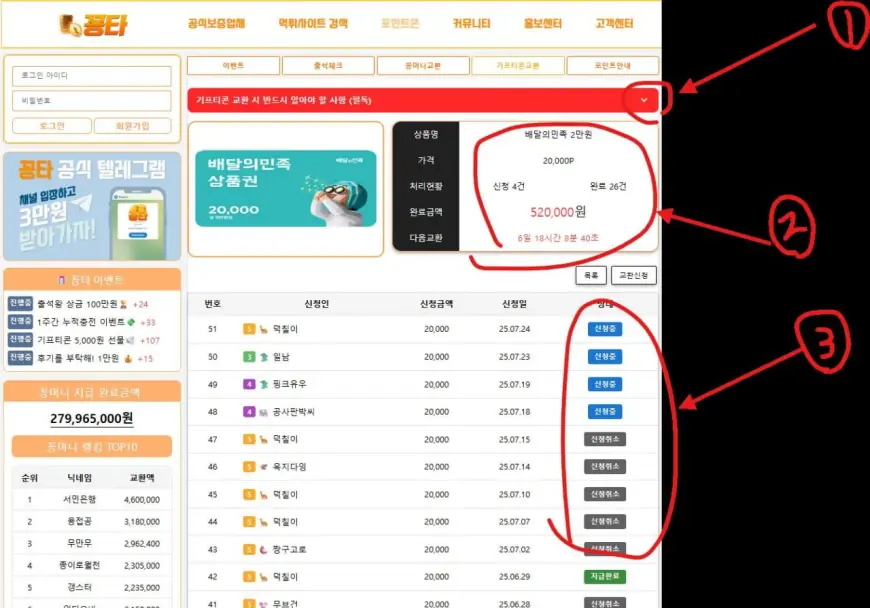Open the 커뮤니티 menu in top navigation
The width and height of the screenshot is (870, 608).
(473, 24)
